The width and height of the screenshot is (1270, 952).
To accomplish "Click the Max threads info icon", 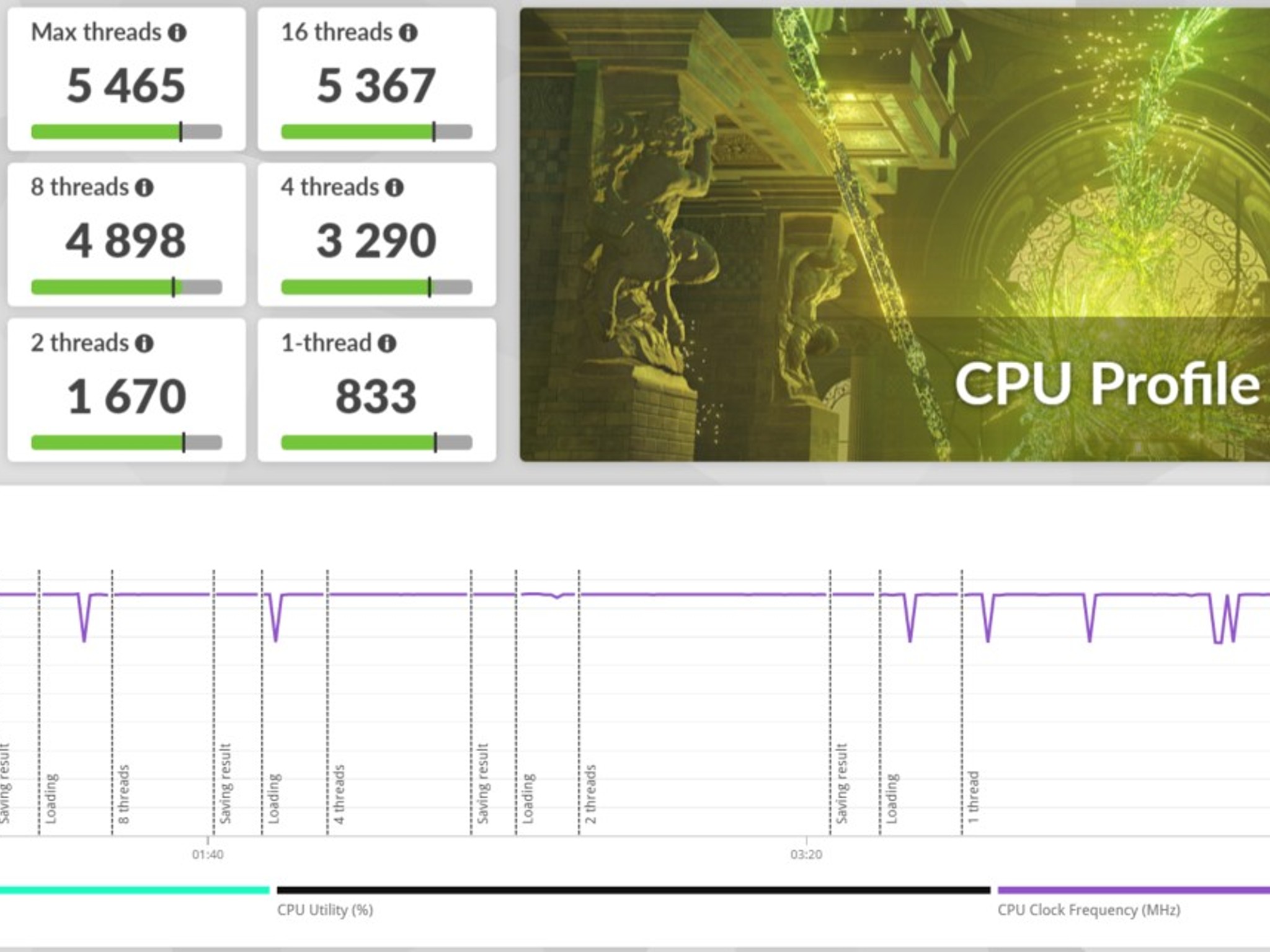I will tap(177, 33).
